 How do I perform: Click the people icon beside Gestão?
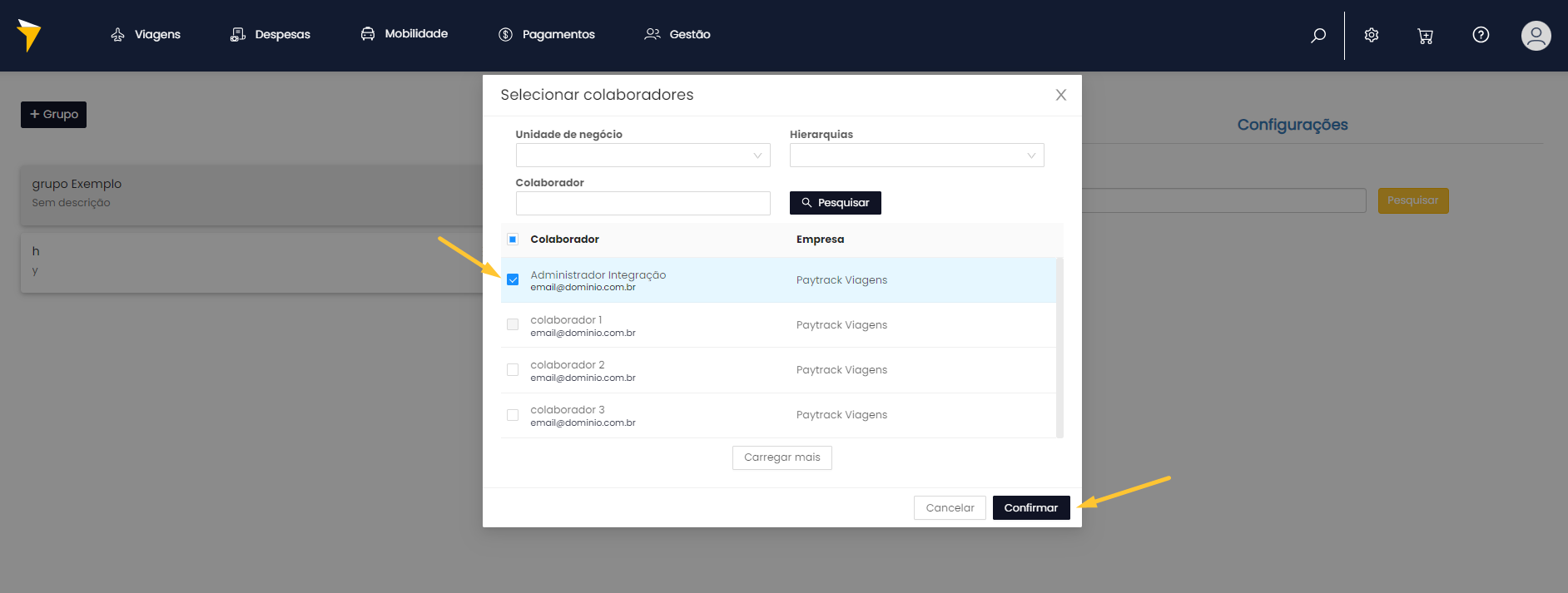pyautogui.click(x=653, y=33)
